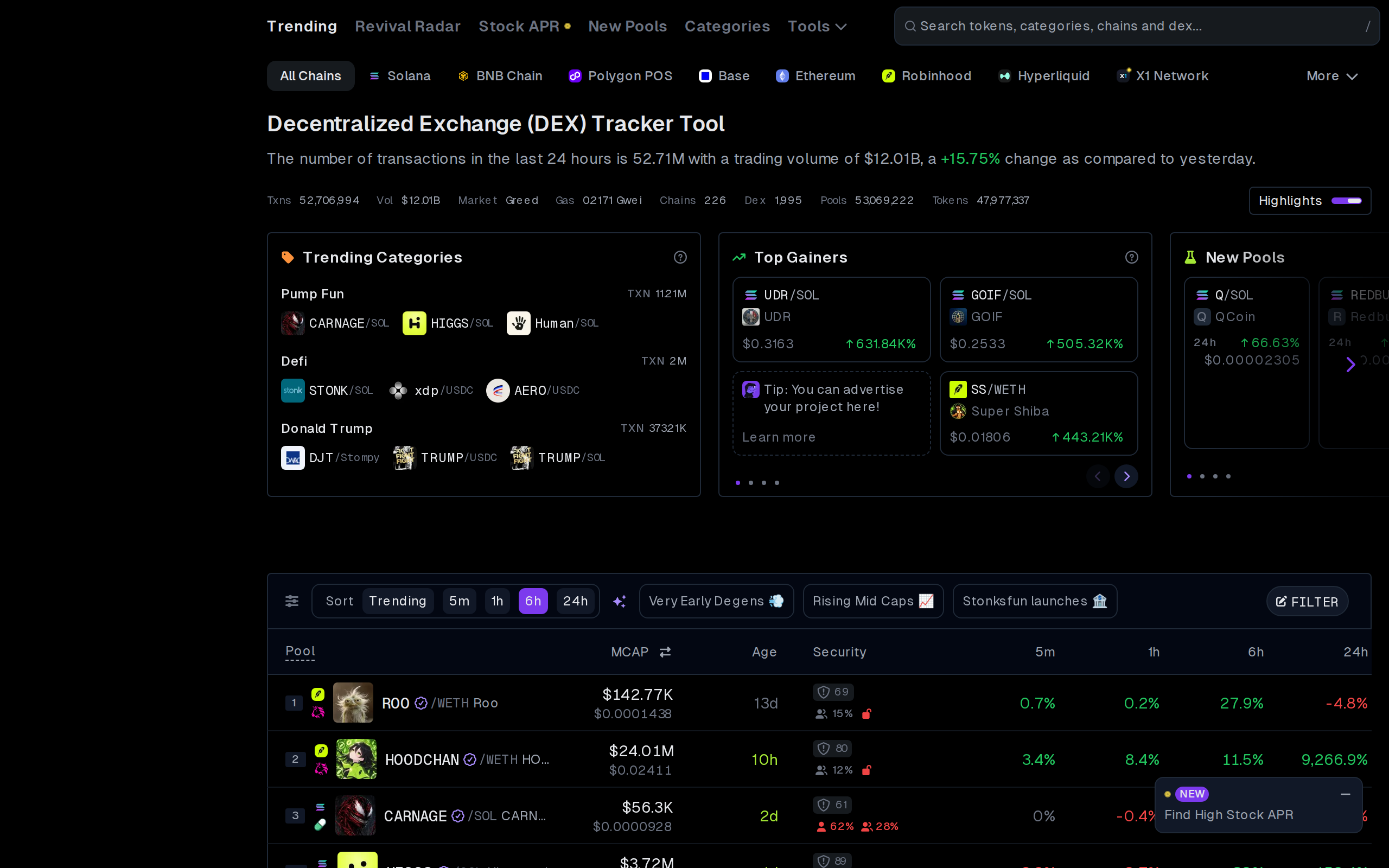The image size is (1389, 868).
Task: Click the orange tag icon beside Trending Categories
Action: coord(288,257)
